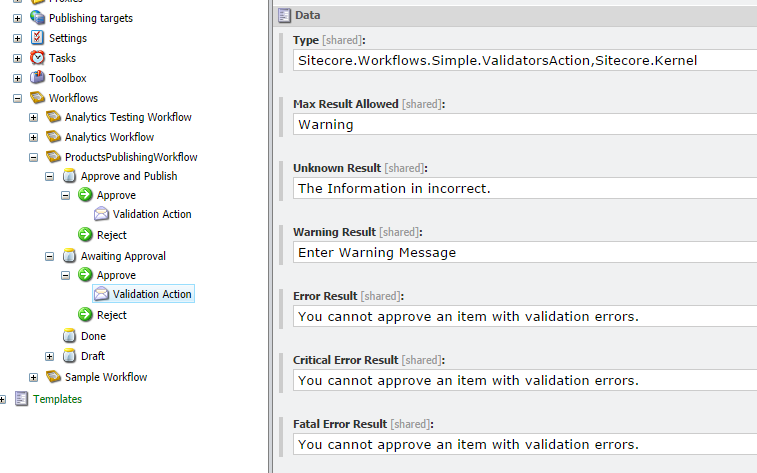This screenshot has width=757, height=473.
Task: Click the Max Result Allowed field
Action: coord(525,125)
